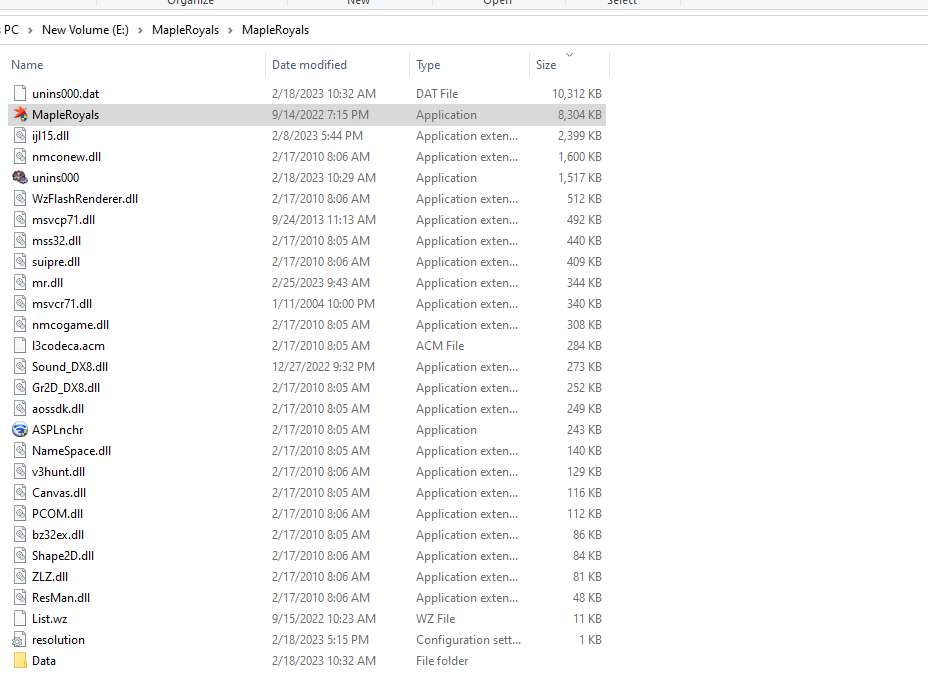Click the Sound_DX8.dll file icon
The image size is (928, 679).
(20, 367)
